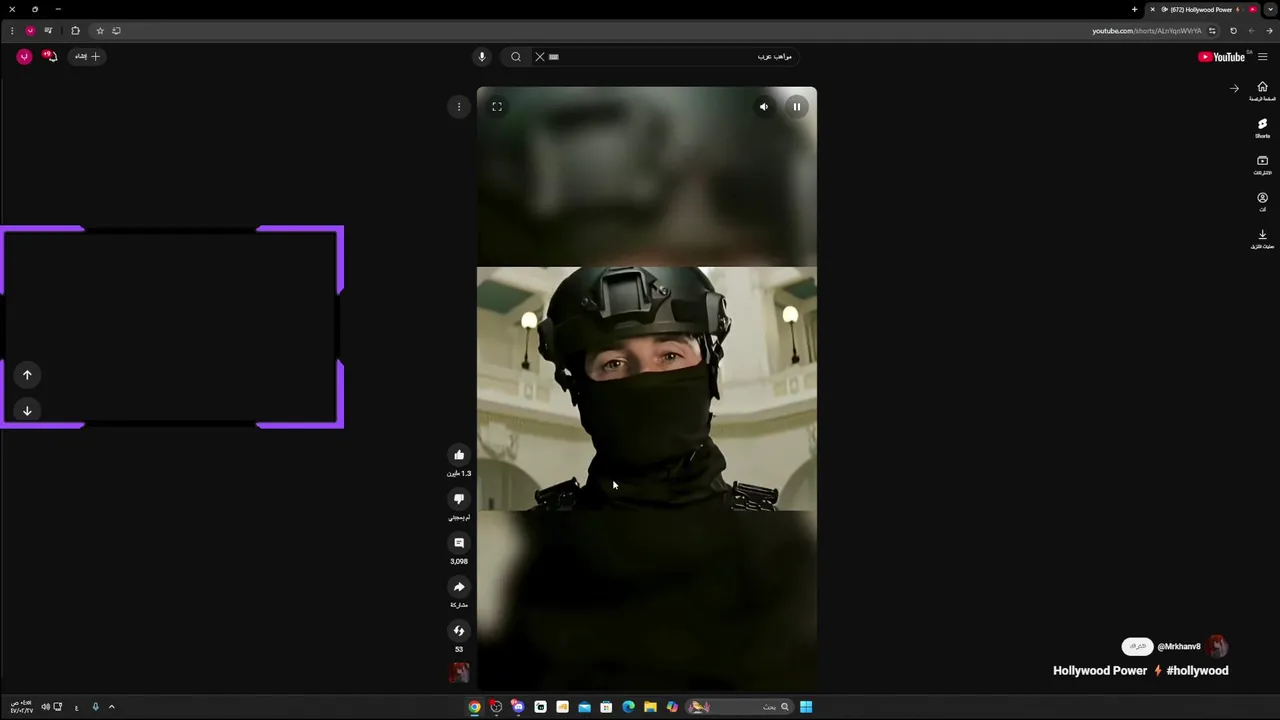Open File Explorer from the taskbar
The image size is (1280, 720).
[x=650, y=707]
